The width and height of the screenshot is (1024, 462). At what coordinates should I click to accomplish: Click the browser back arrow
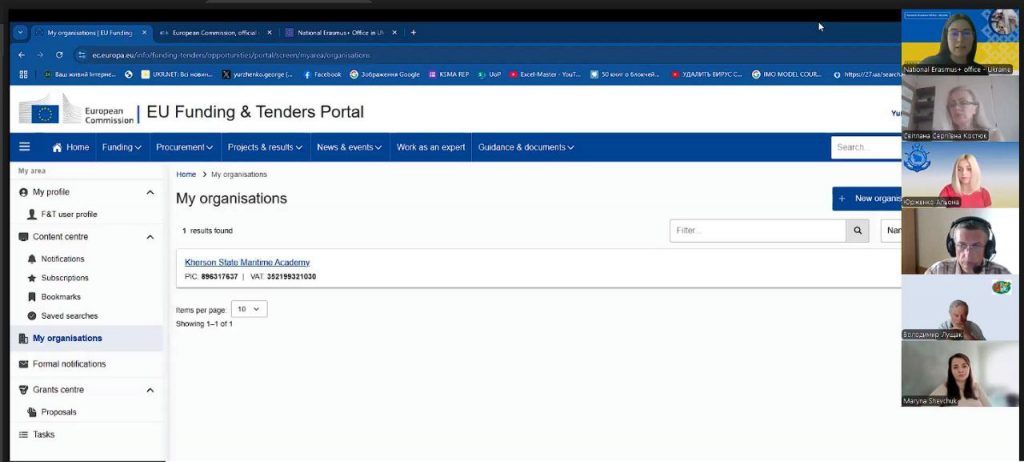click(x=22, y=55)
